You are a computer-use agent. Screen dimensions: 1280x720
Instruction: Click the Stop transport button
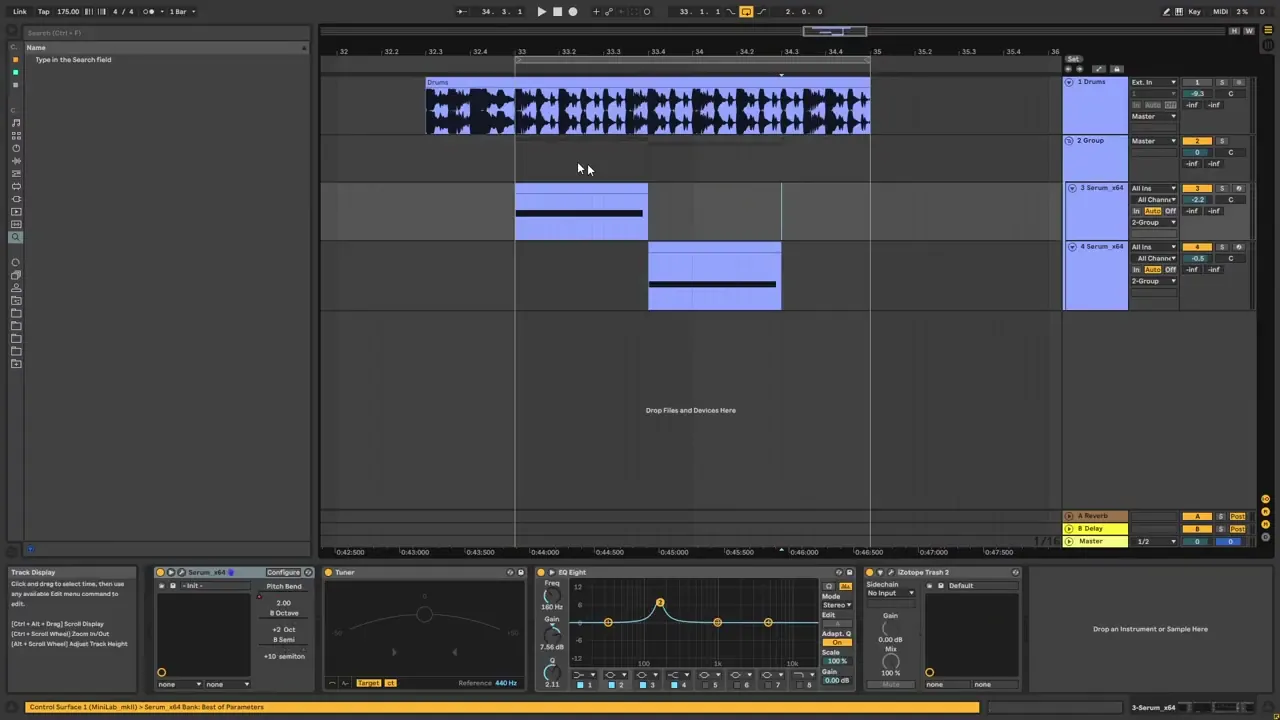pos(557,12)
